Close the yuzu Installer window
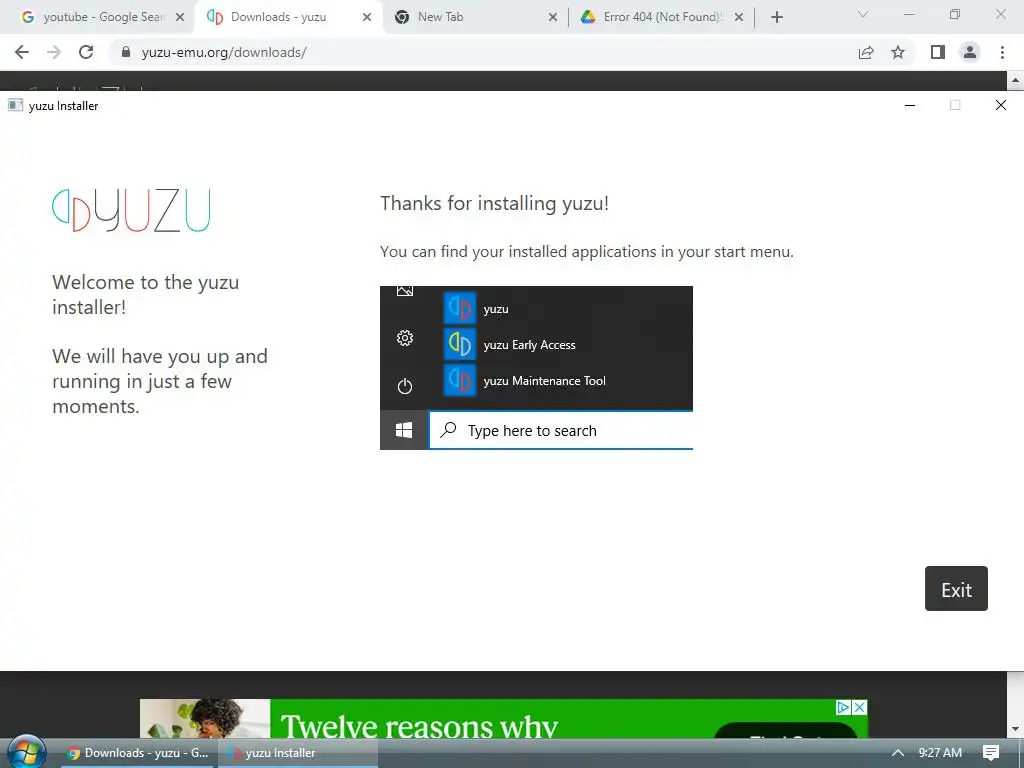This screenshot has width=1024, height=768. [1000, 105]
